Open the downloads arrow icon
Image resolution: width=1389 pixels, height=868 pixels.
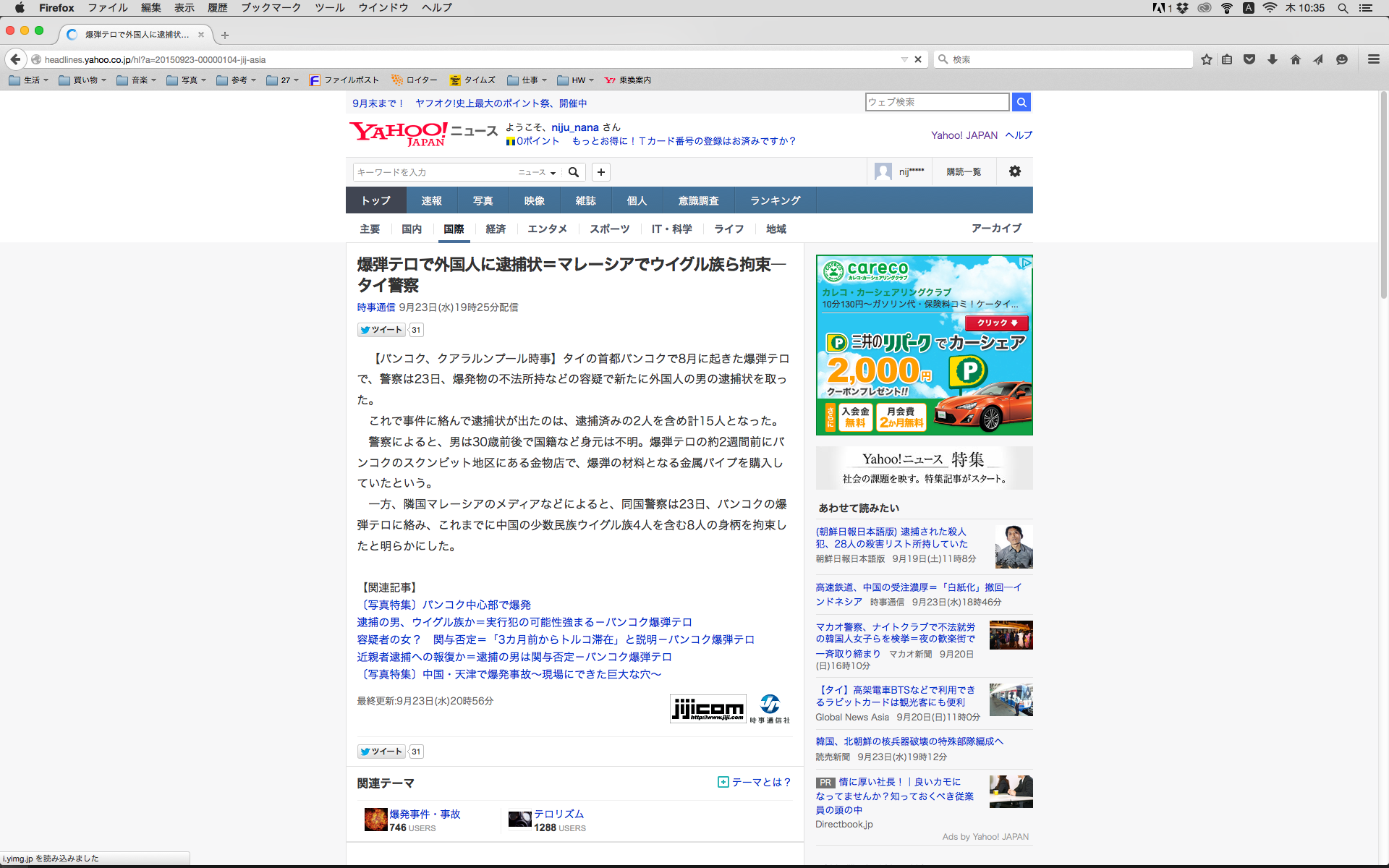click(x=1273, y=59)
